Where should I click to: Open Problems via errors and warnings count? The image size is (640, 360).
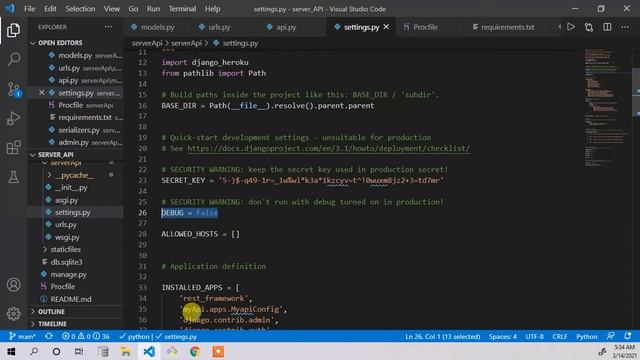pos(85,336)
